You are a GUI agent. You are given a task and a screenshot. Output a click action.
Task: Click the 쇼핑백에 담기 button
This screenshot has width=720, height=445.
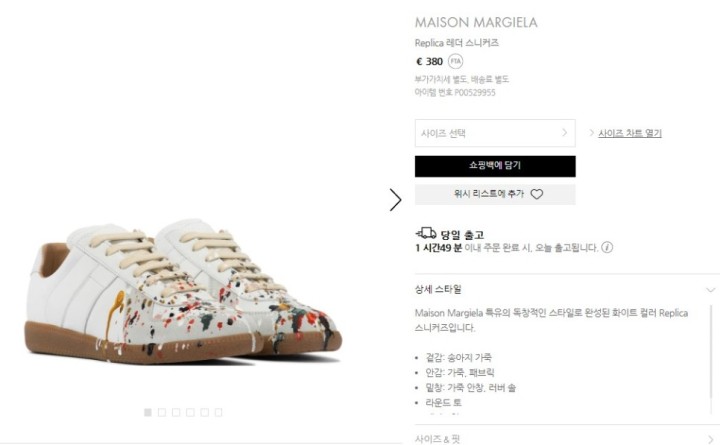495,166
